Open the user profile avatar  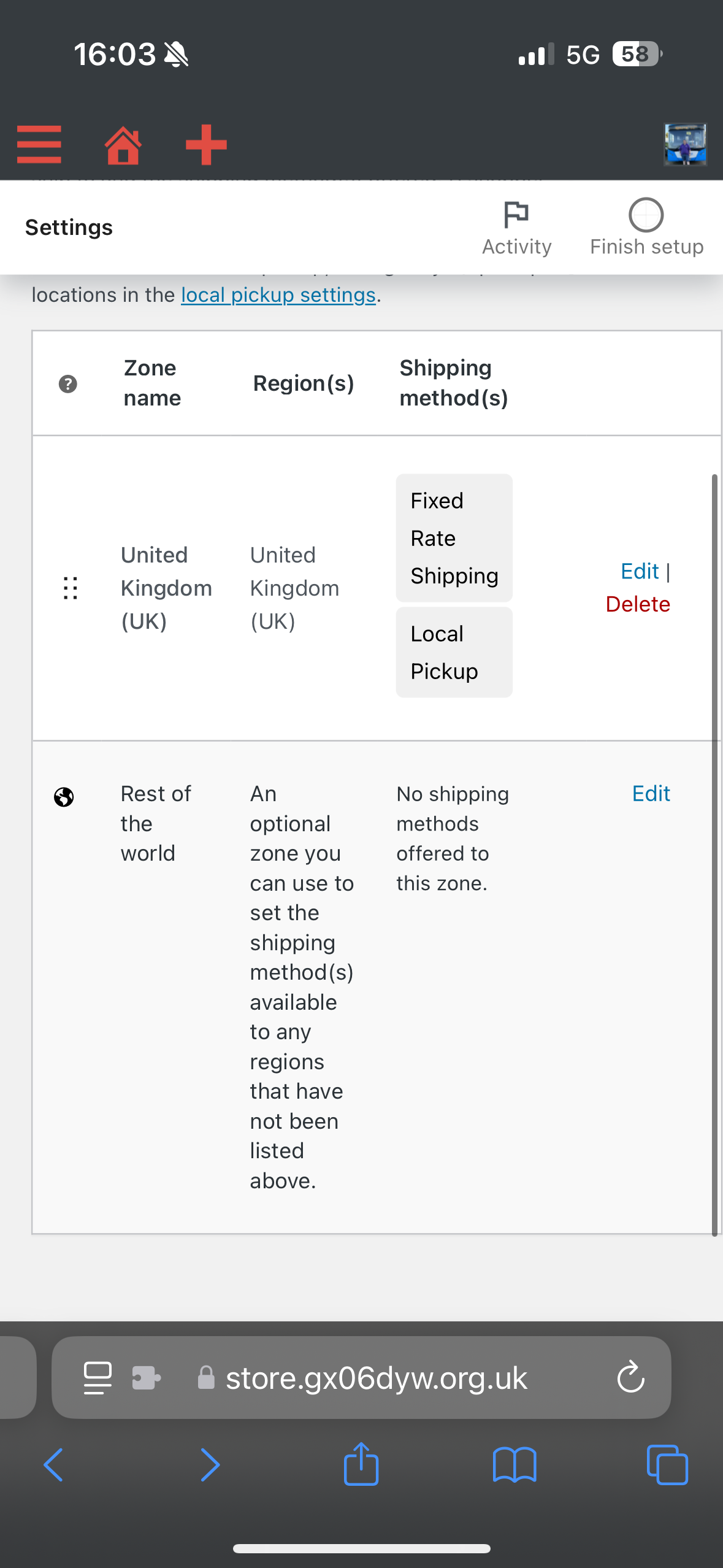[x=685, y=145]
